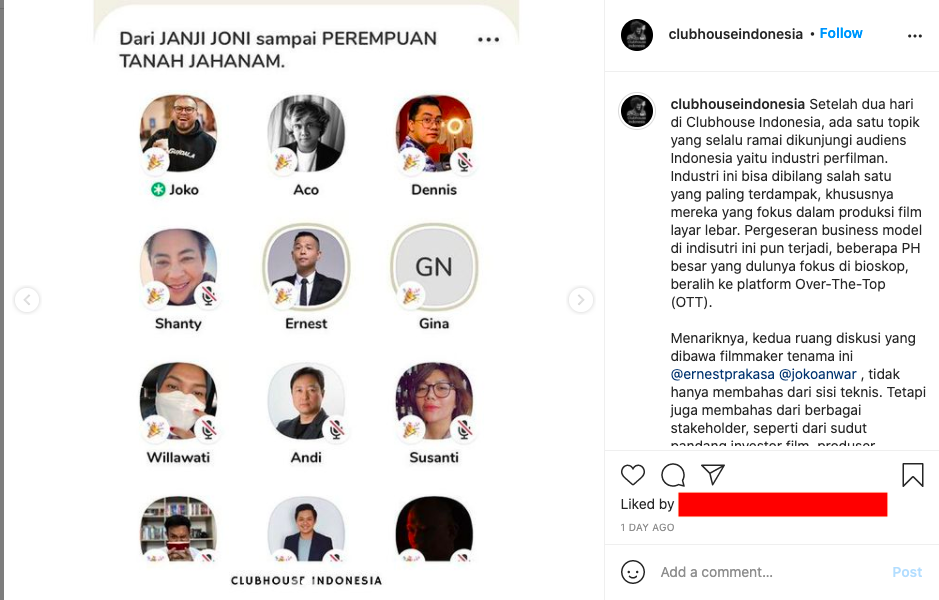Open clubhouseindonesia header profile picture
This screenshot has height=600, width=939.
[637, 35]
